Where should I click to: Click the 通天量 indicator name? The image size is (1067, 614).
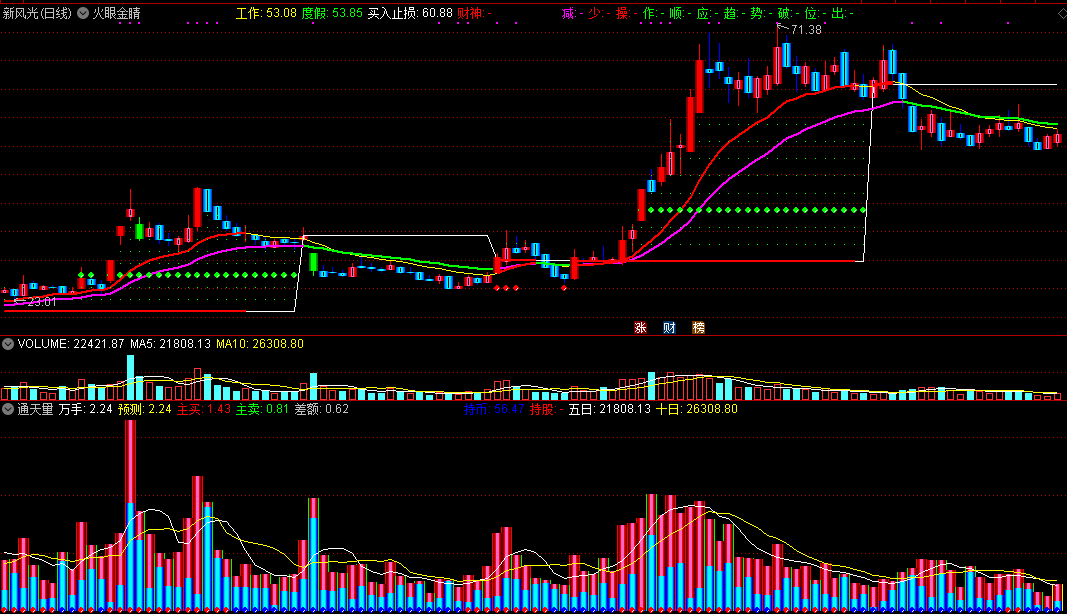tap(35, 409)
